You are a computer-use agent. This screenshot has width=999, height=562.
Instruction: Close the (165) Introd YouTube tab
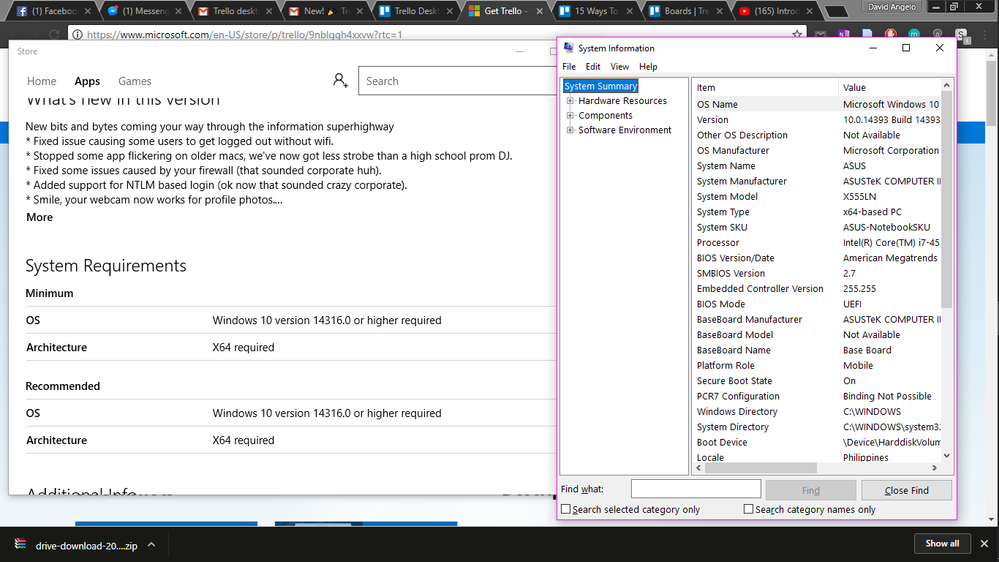810,11
